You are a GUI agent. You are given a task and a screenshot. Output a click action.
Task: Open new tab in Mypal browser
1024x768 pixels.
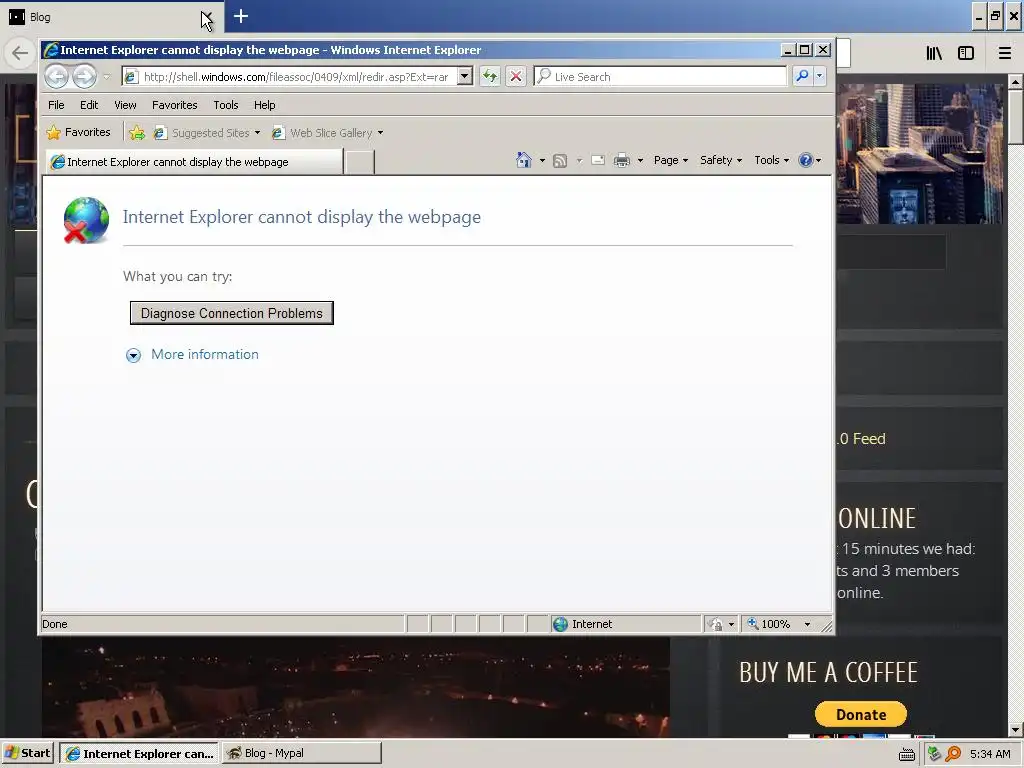pos(241,16)
